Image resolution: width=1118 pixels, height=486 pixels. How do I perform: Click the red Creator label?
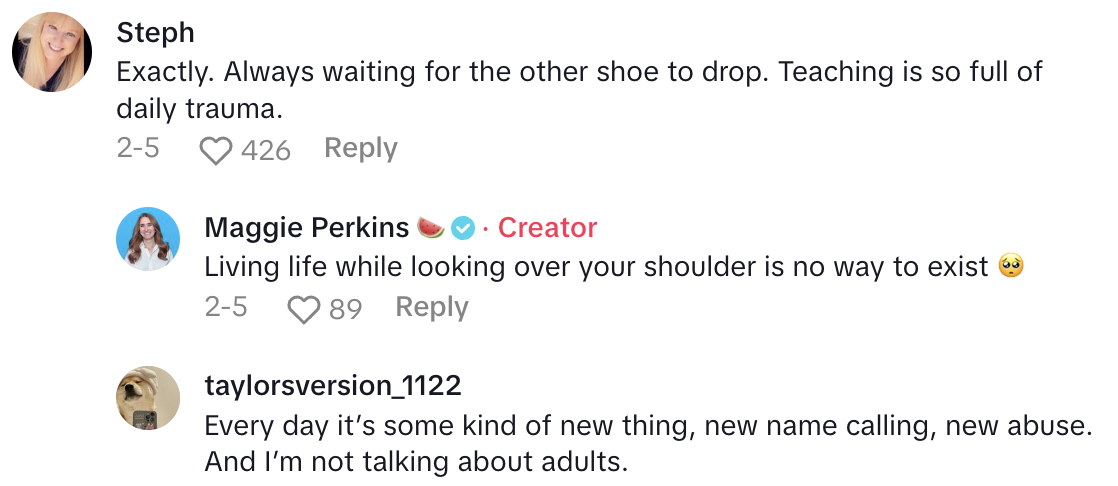tap(547, 228)
